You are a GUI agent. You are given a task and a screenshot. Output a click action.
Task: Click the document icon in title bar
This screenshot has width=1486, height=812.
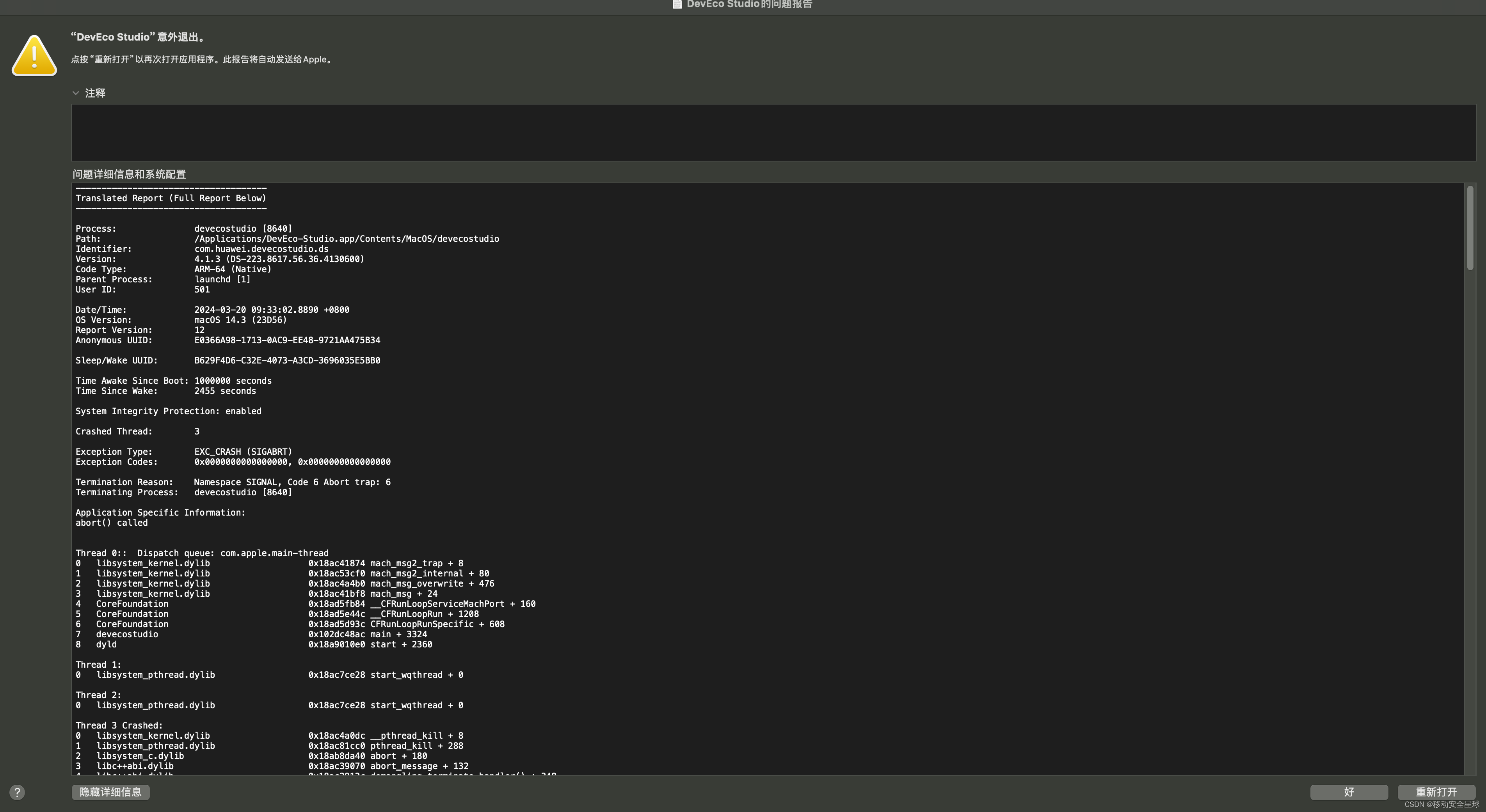pyautogui.click(x=677, y=4)
